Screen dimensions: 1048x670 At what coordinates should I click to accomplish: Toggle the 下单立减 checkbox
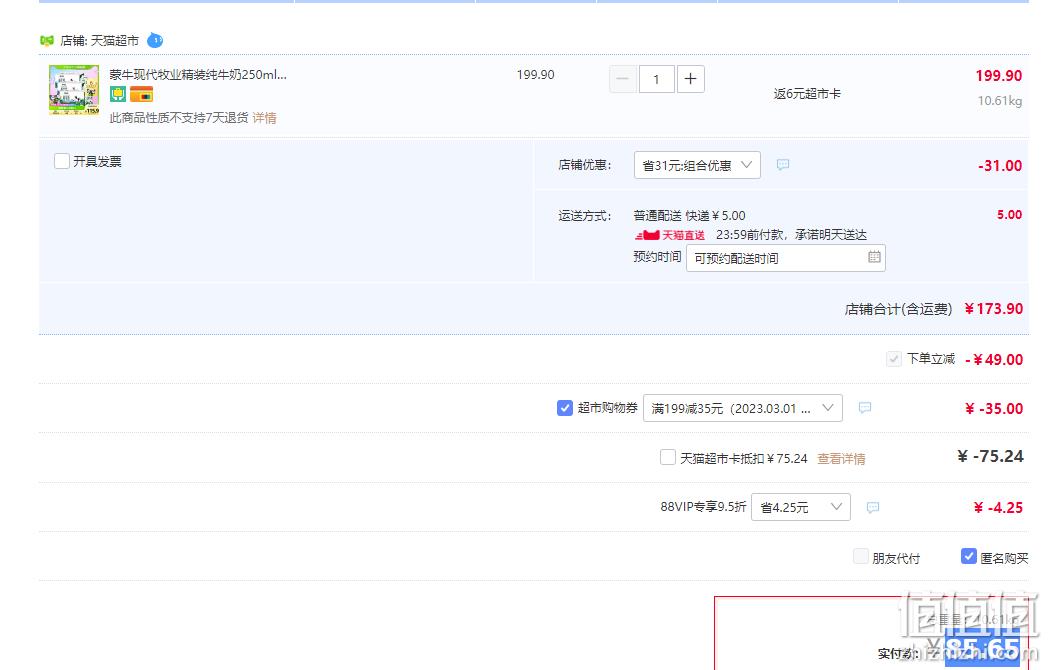tap(894, 359)
